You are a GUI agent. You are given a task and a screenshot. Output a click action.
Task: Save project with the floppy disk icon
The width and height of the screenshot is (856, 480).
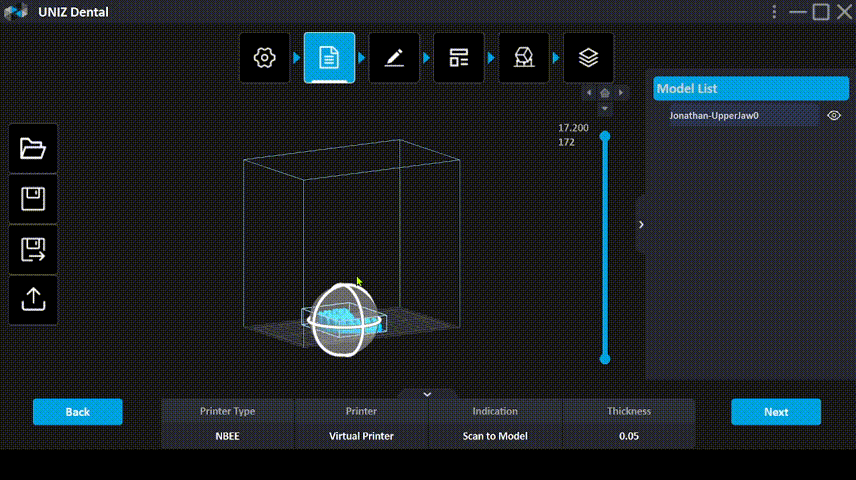pos(33,199)
